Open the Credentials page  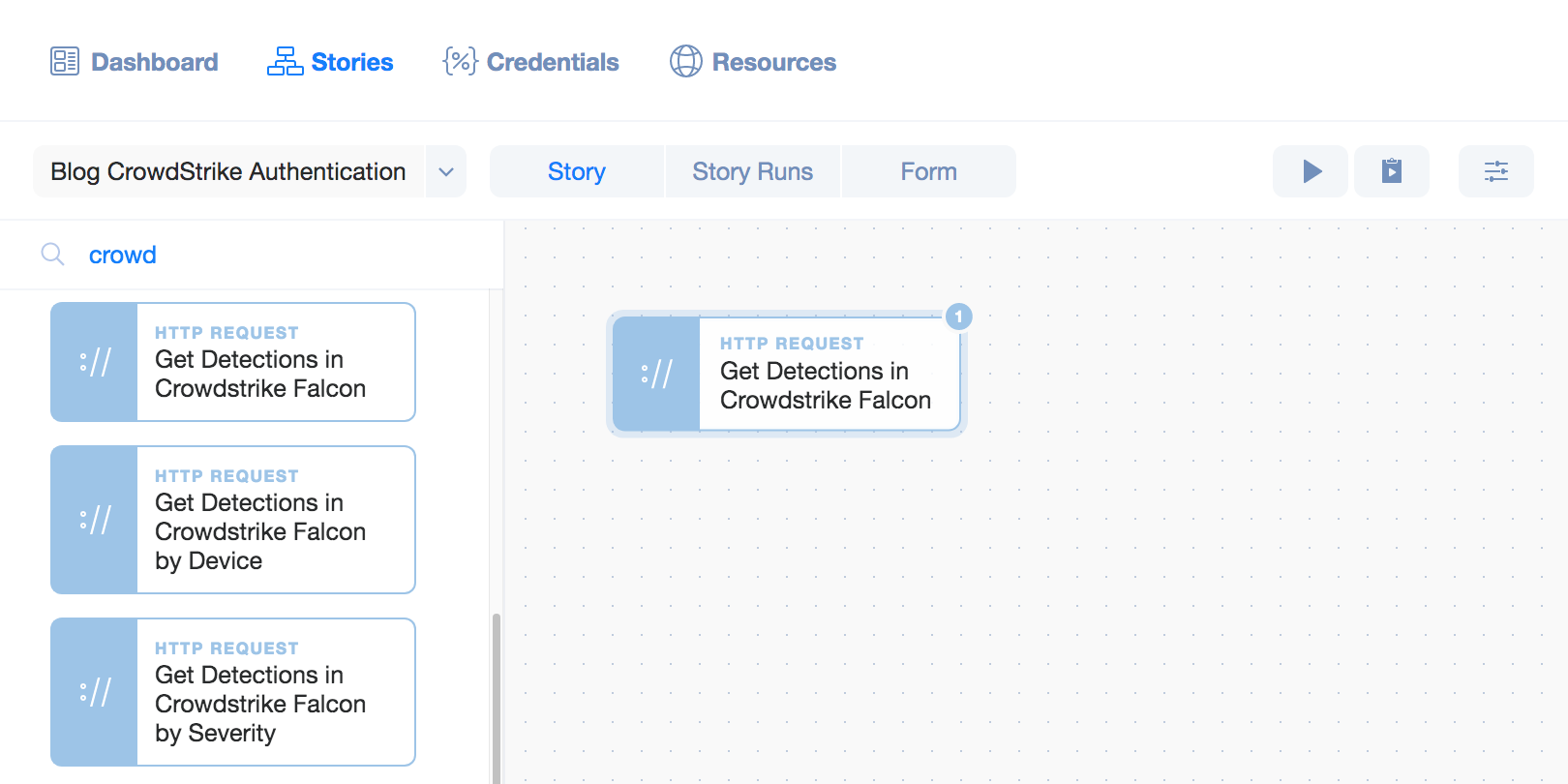pos(530,62)
